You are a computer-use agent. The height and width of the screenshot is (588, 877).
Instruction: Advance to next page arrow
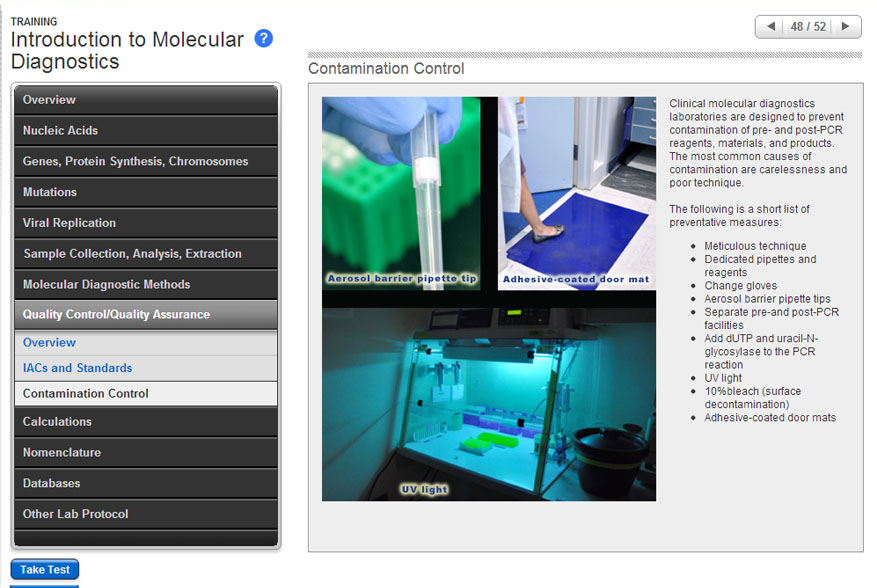click(845, 26)
